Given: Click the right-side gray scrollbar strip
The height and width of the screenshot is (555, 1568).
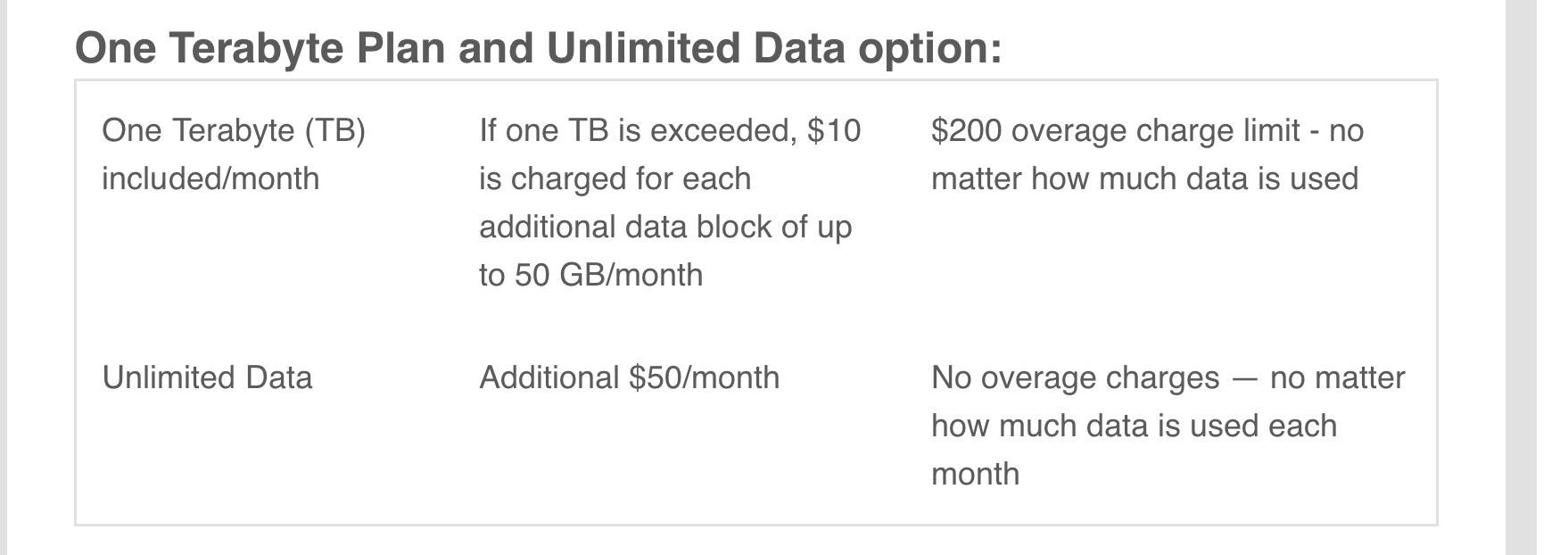Looking at the screenshot, I should coord(1537,277).
